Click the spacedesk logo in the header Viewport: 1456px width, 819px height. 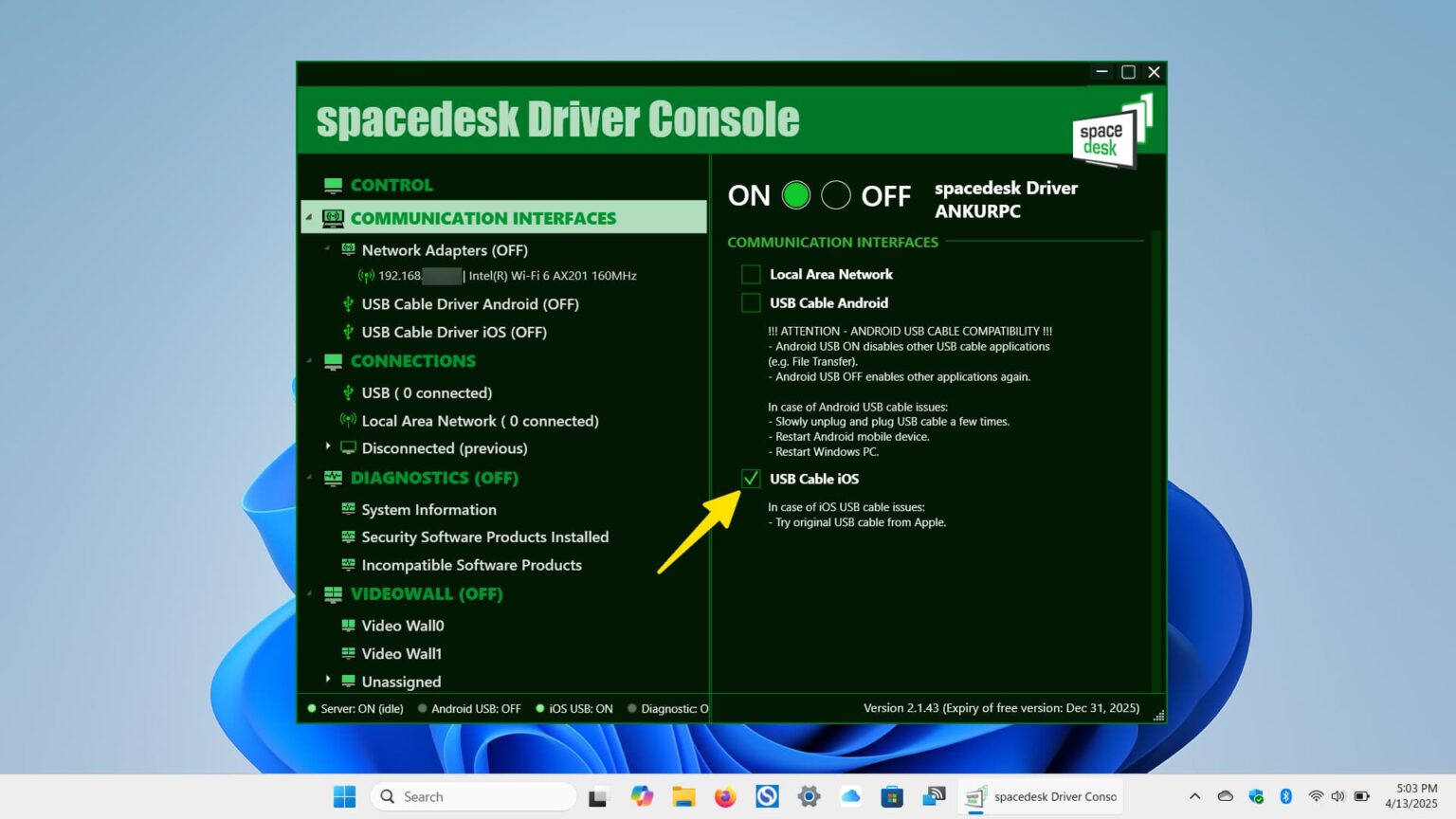[1112, 131]
